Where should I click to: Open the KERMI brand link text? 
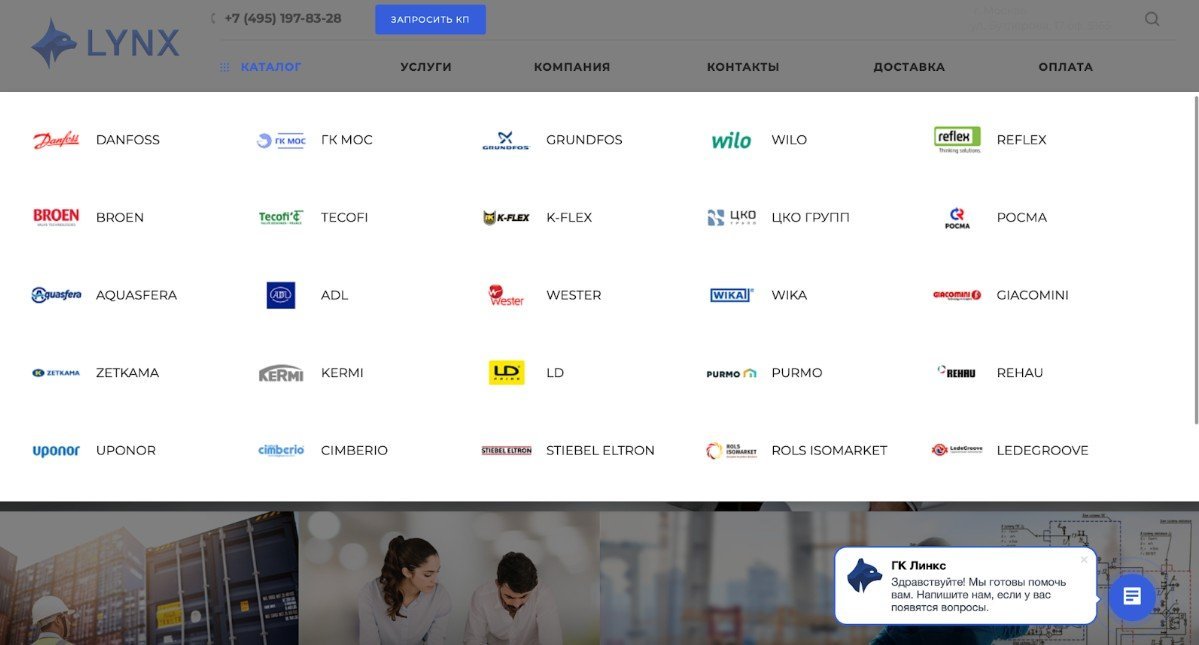tap(343, 373)
